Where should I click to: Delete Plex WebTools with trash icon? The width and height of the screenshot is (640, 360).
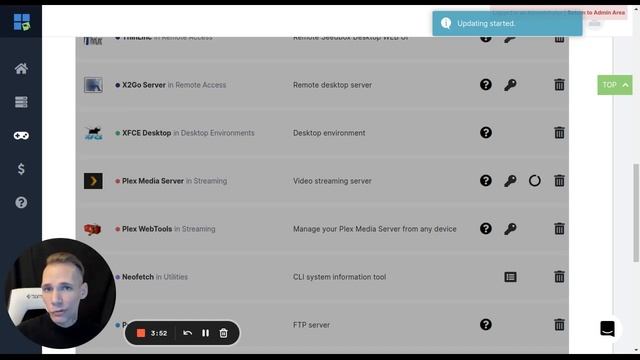point(559,229)
